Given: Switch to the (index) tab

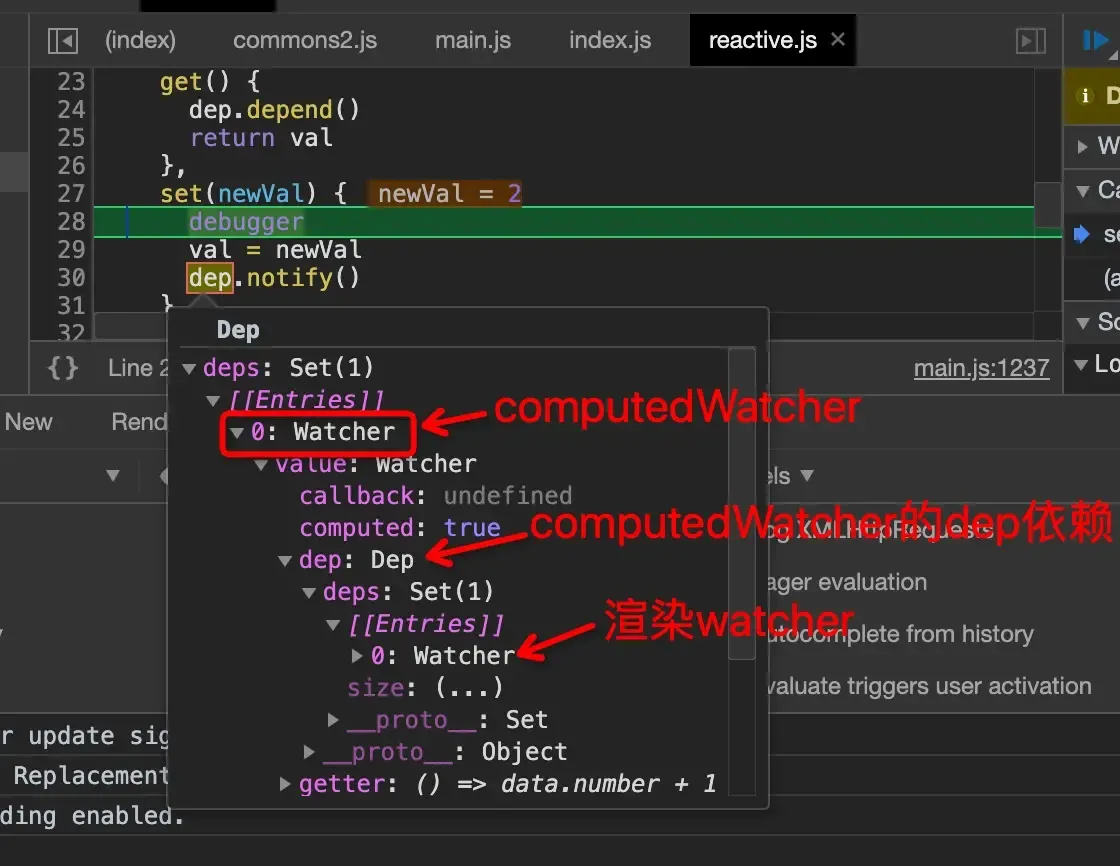Looking at the screenshot, I should (x=140, y=40).
